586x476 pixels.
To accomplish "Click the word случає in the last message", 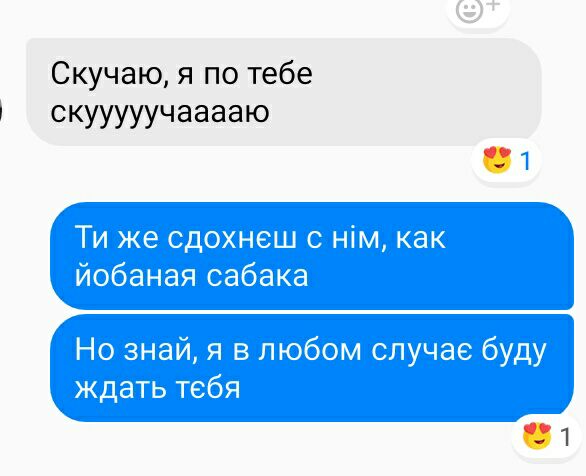I will [422, 351].
